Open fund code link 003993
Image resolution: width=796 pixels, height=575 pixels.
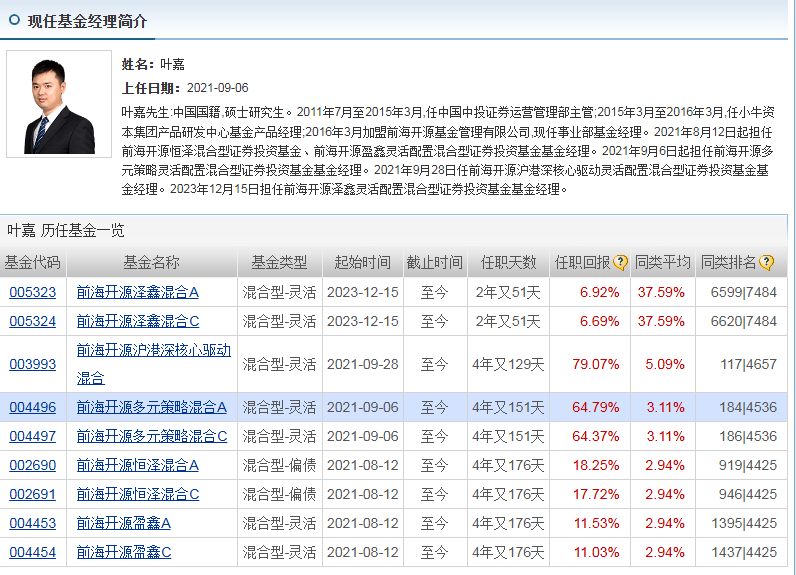tap(32, 364)
